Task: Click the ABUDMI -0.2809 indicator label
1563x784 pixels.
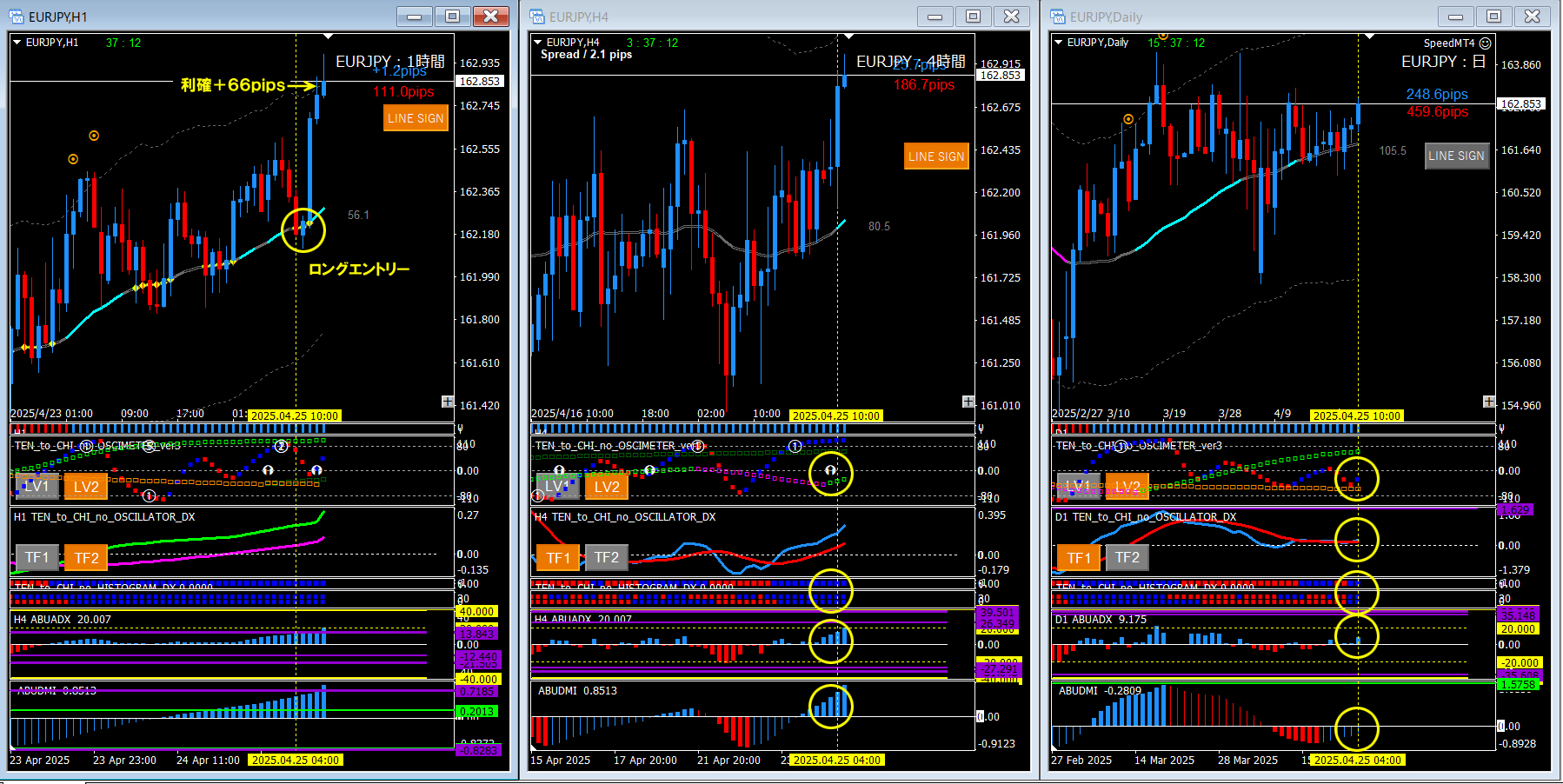Action: coord(1100,691)
